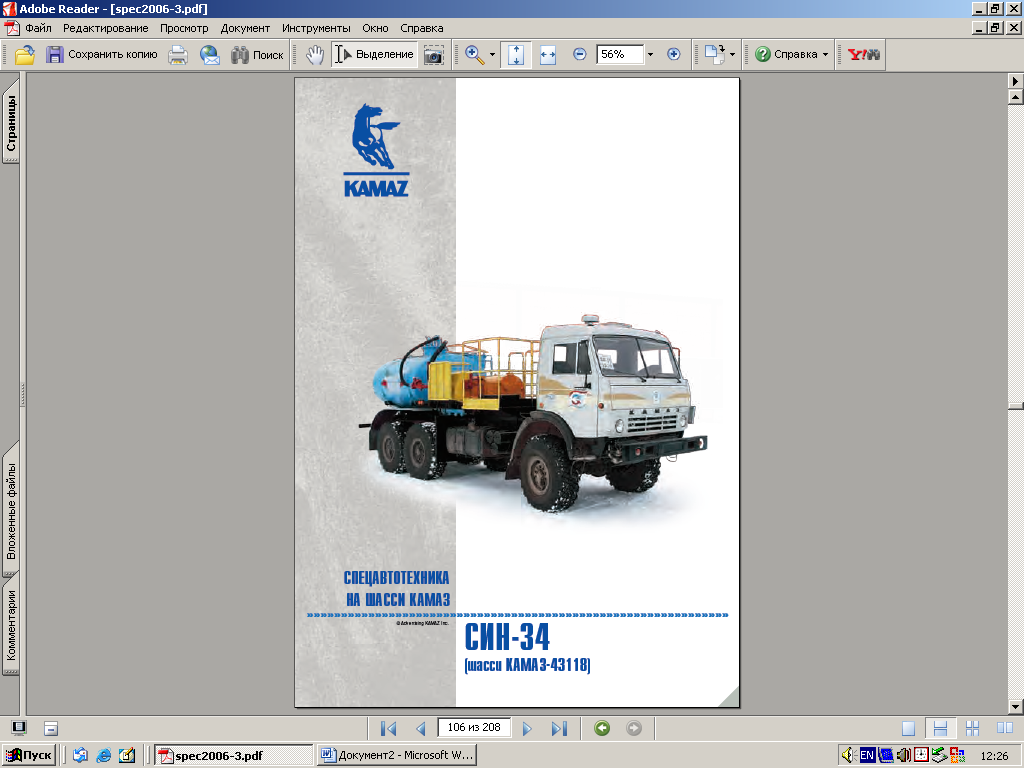Open the Редактирование menu
This screenshot has height=768, width=1024.
click(x=106, y=28)
